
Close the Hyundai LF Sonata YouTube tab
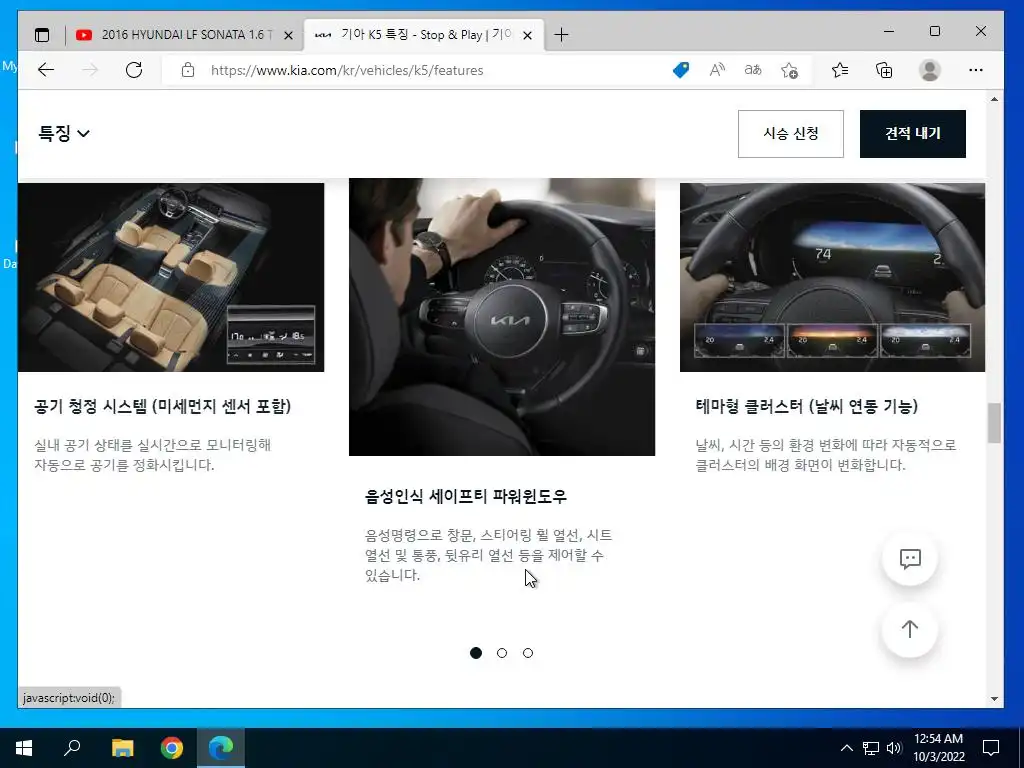click(x=288, y=35)
